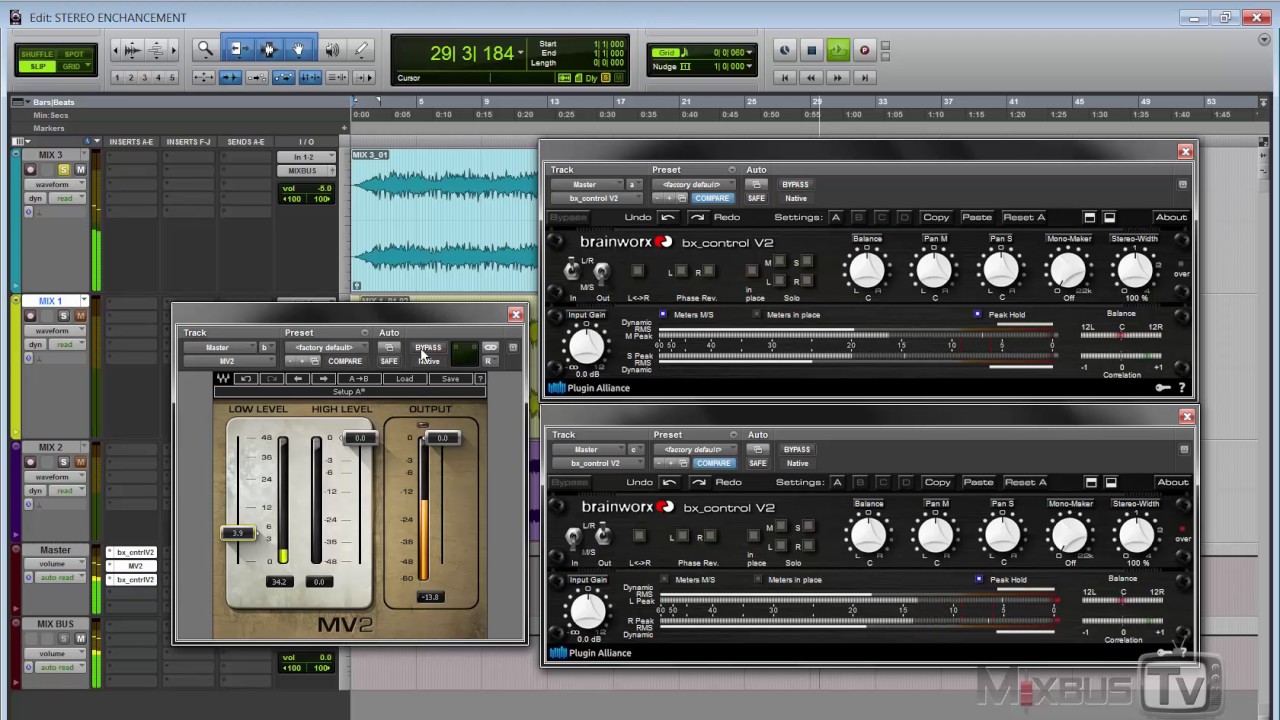
Task: Click the Go to End transport button
Action: (x=864, y=77)
